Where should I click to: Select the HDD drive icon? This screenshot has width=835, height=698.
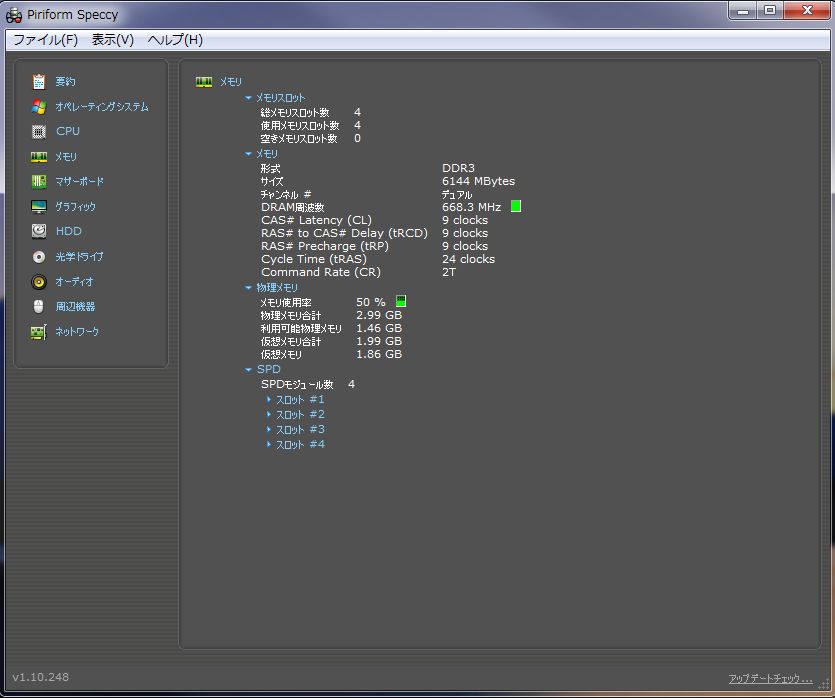(39, 231)
